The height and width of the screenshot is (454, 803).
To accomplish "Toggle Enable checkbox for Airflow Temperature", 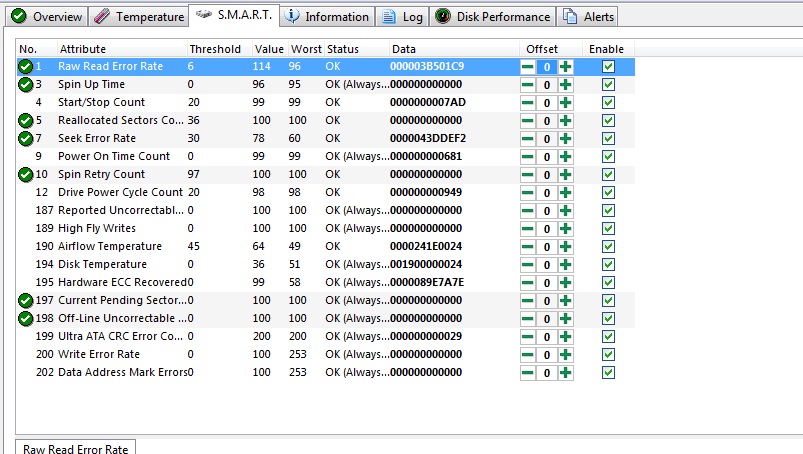I will tap(608, 247).
